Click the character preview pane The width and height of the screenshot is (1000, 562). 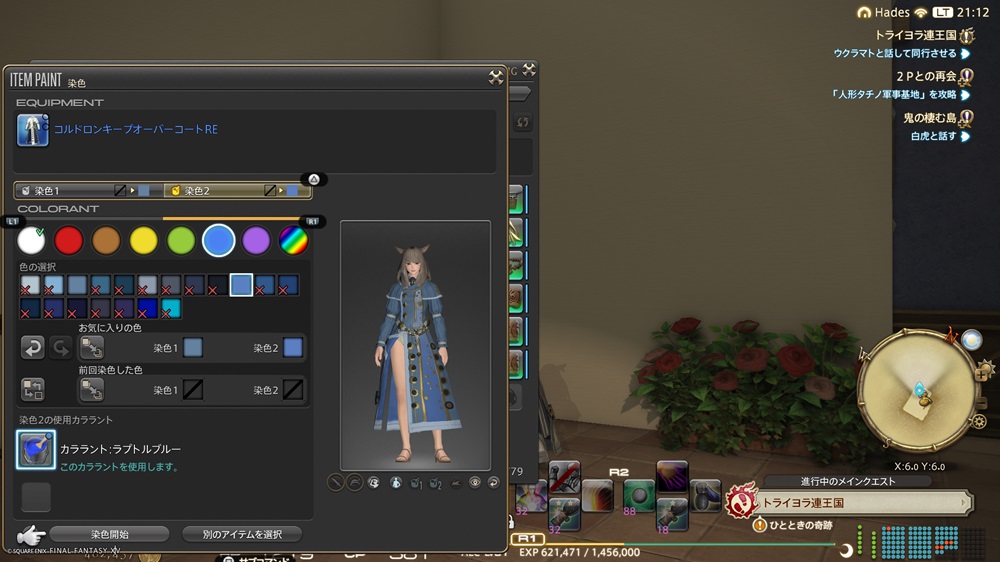(x=415, y=345)
